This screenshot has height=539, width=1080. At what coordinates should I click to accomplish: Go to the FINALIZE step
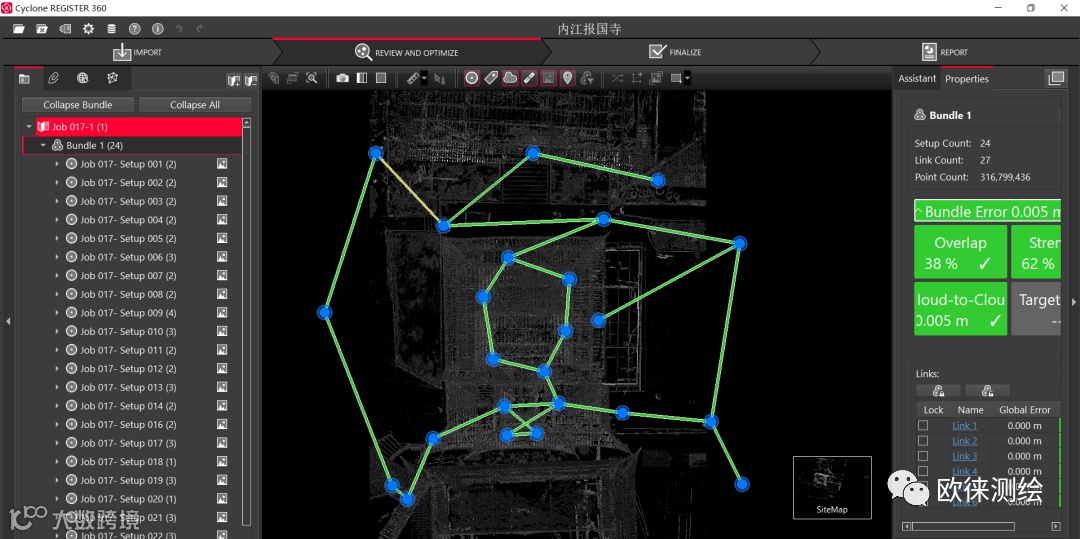pyautogui.click(x=675, y=52)
